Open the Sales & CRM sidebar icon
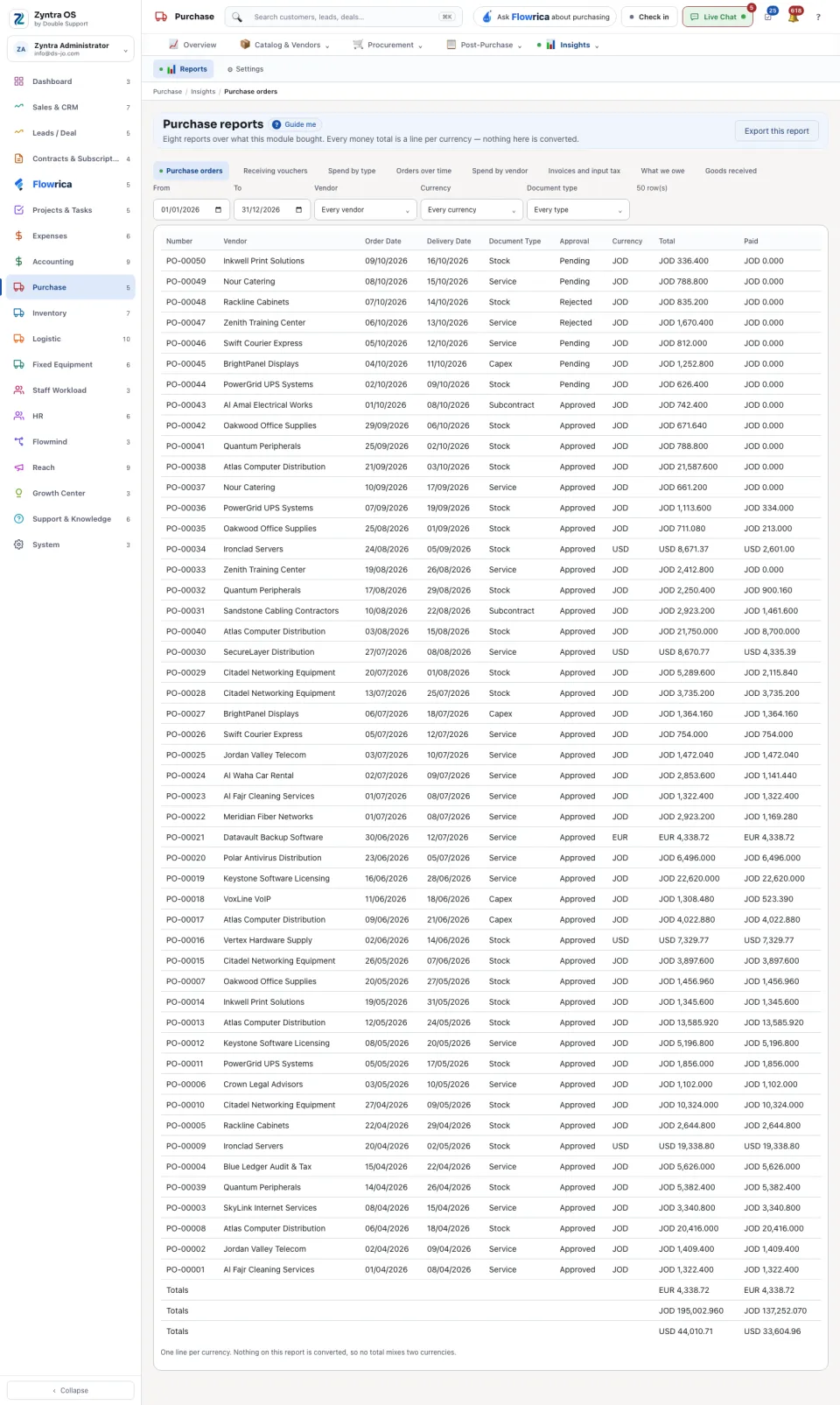 pyautogui.click(x=19, y=107)
